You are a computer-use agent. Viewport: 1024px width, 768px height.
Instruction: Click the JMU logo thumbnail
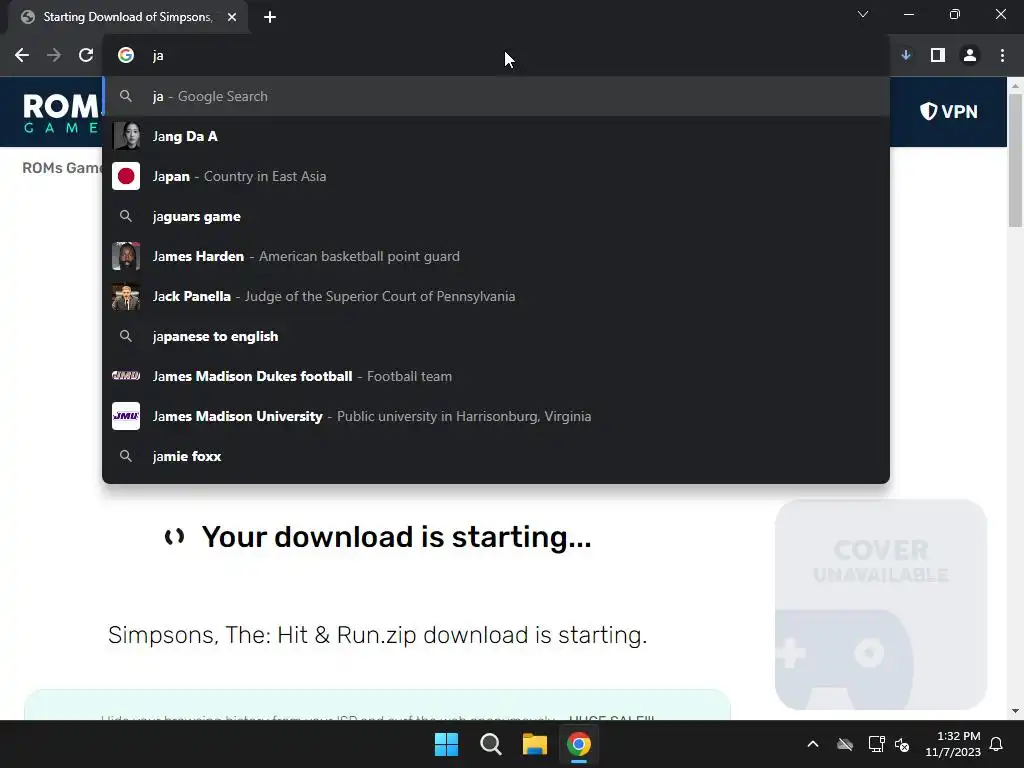[x=126, y=416]
